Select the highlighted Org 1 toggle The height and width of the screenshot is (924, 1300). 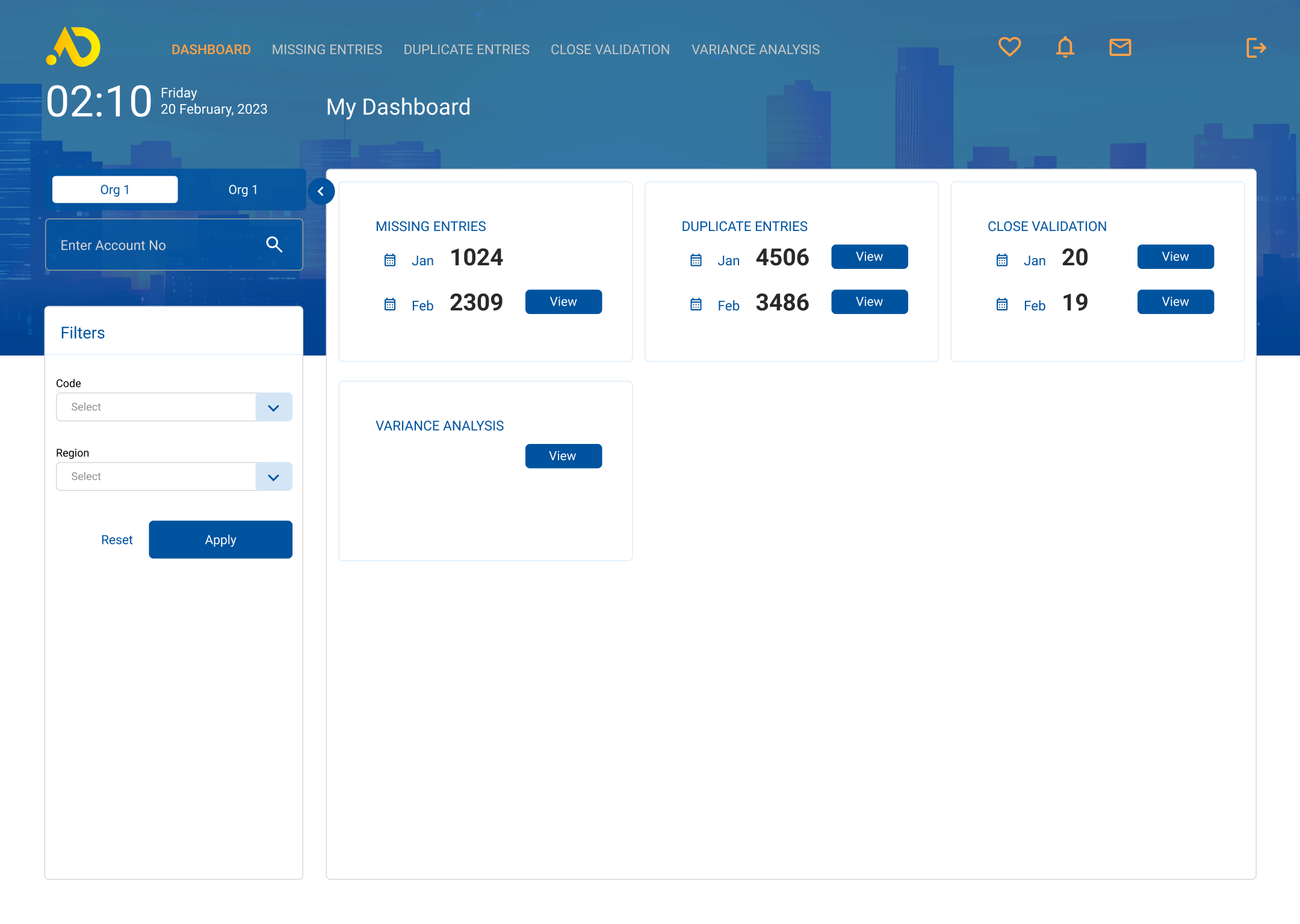click(x=115, y=189)
